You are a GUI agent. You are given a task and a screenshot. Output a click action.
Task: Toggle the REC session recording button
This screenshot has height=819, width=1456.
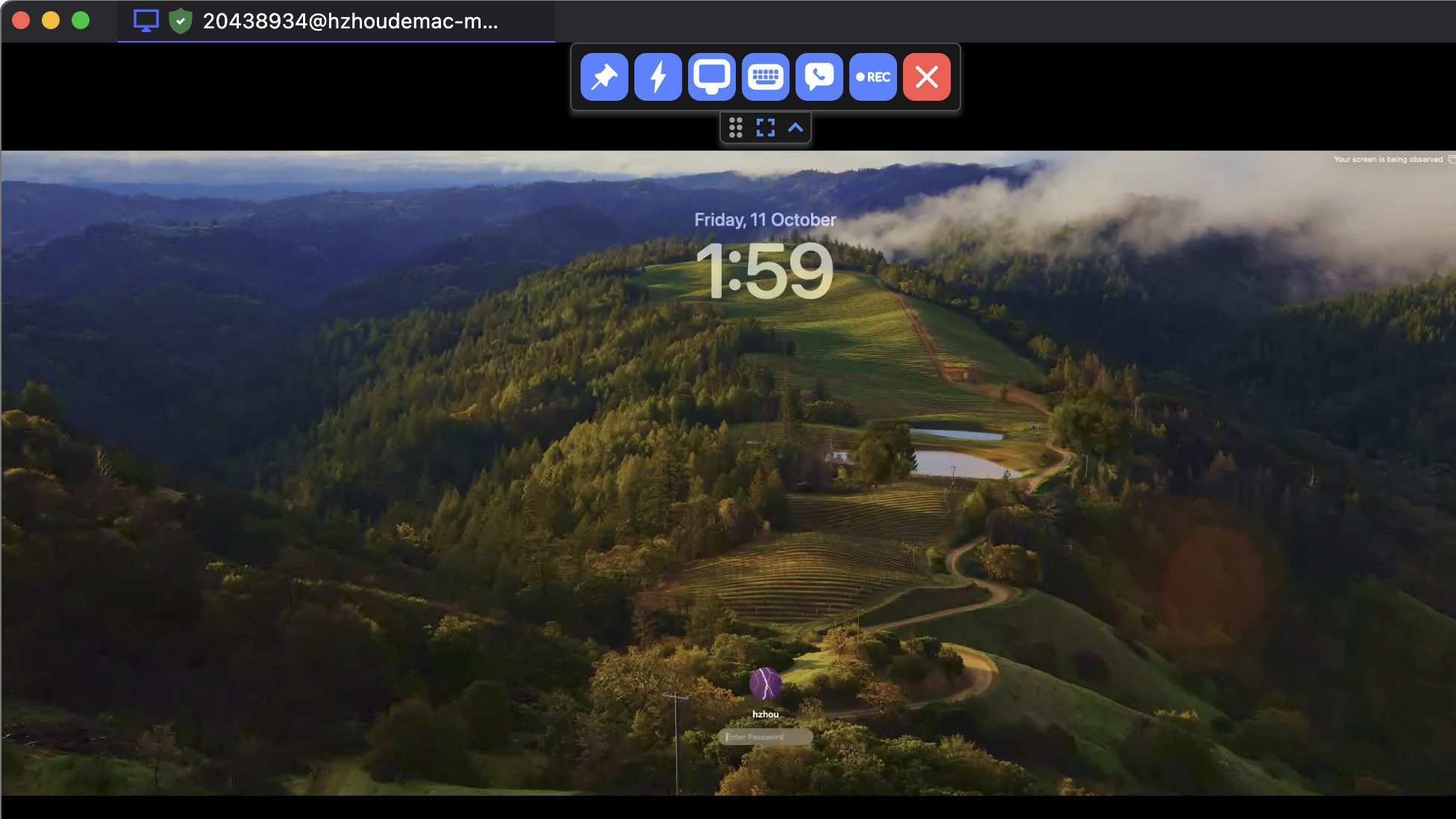coord(872,77)
